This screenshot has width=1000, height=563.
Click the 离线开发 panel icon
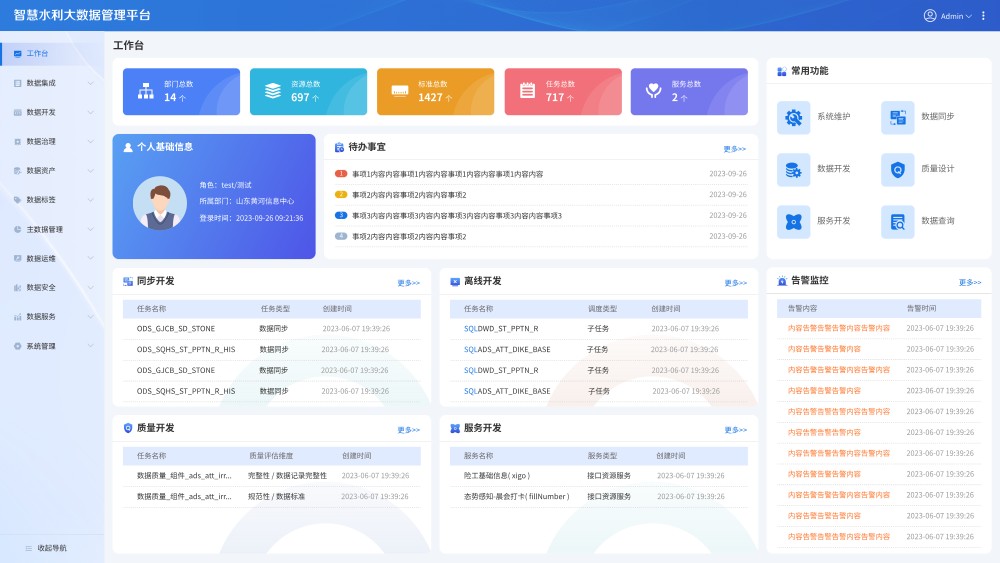455,281
